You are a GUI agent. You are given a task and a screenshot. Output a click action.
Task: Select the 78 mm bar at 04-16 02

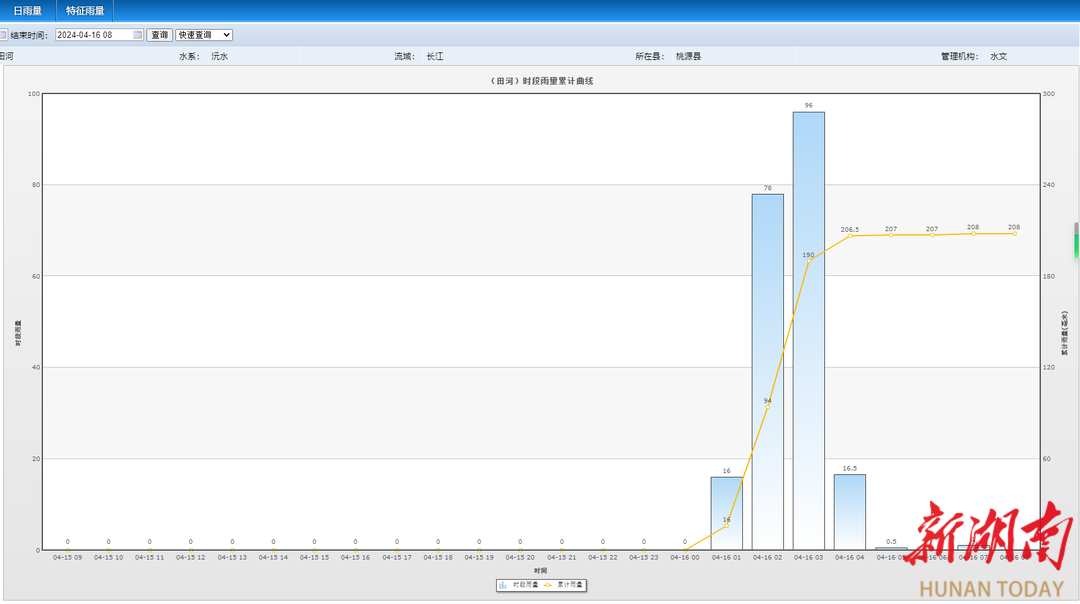(x=767, y=370)
